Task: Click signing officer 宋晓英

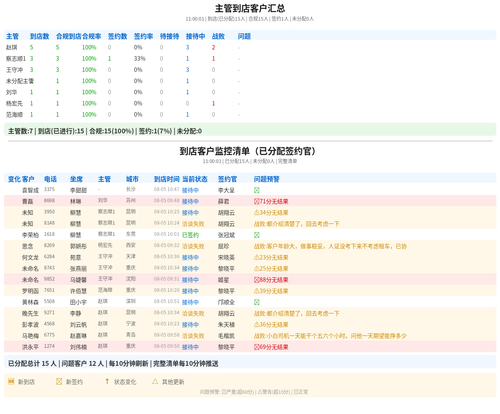Action: 226,257
